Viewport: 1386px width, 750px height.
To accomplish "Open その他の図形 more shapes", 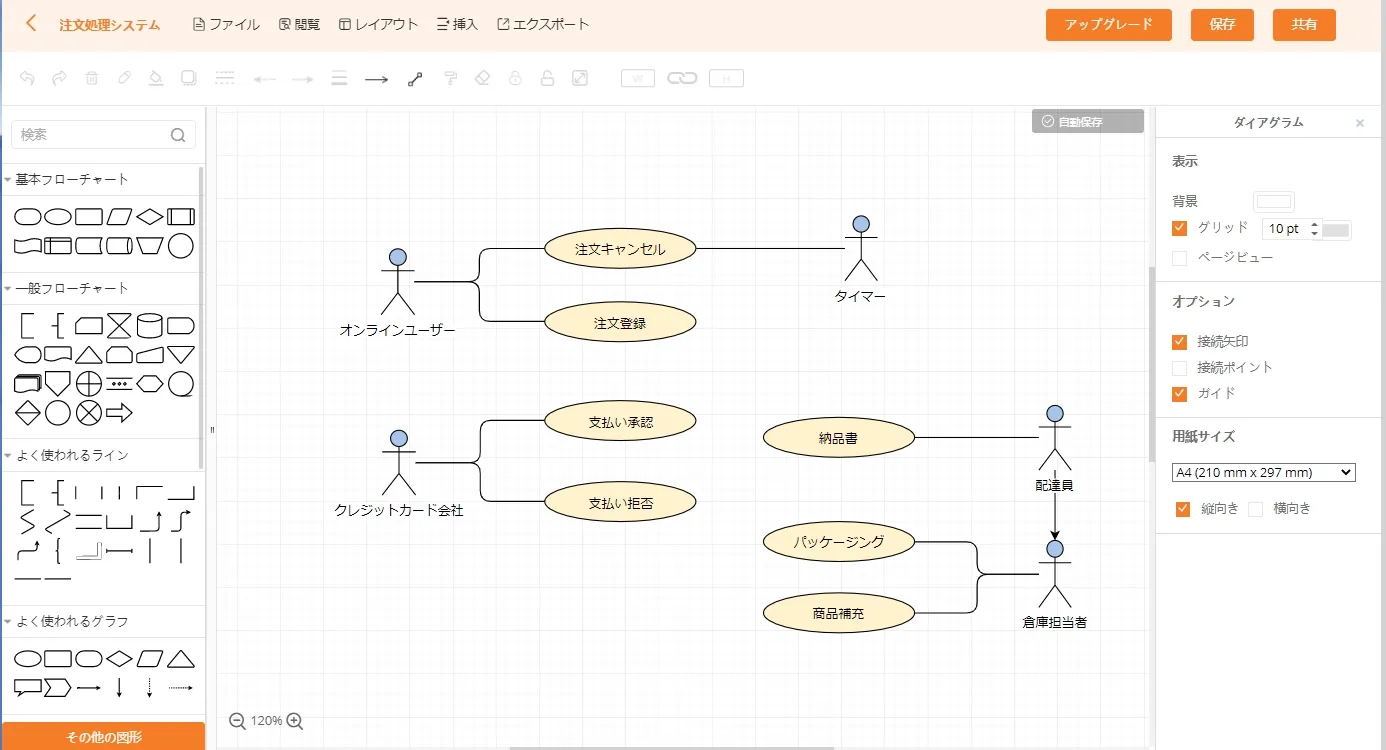I will click(x=103, y=737).
